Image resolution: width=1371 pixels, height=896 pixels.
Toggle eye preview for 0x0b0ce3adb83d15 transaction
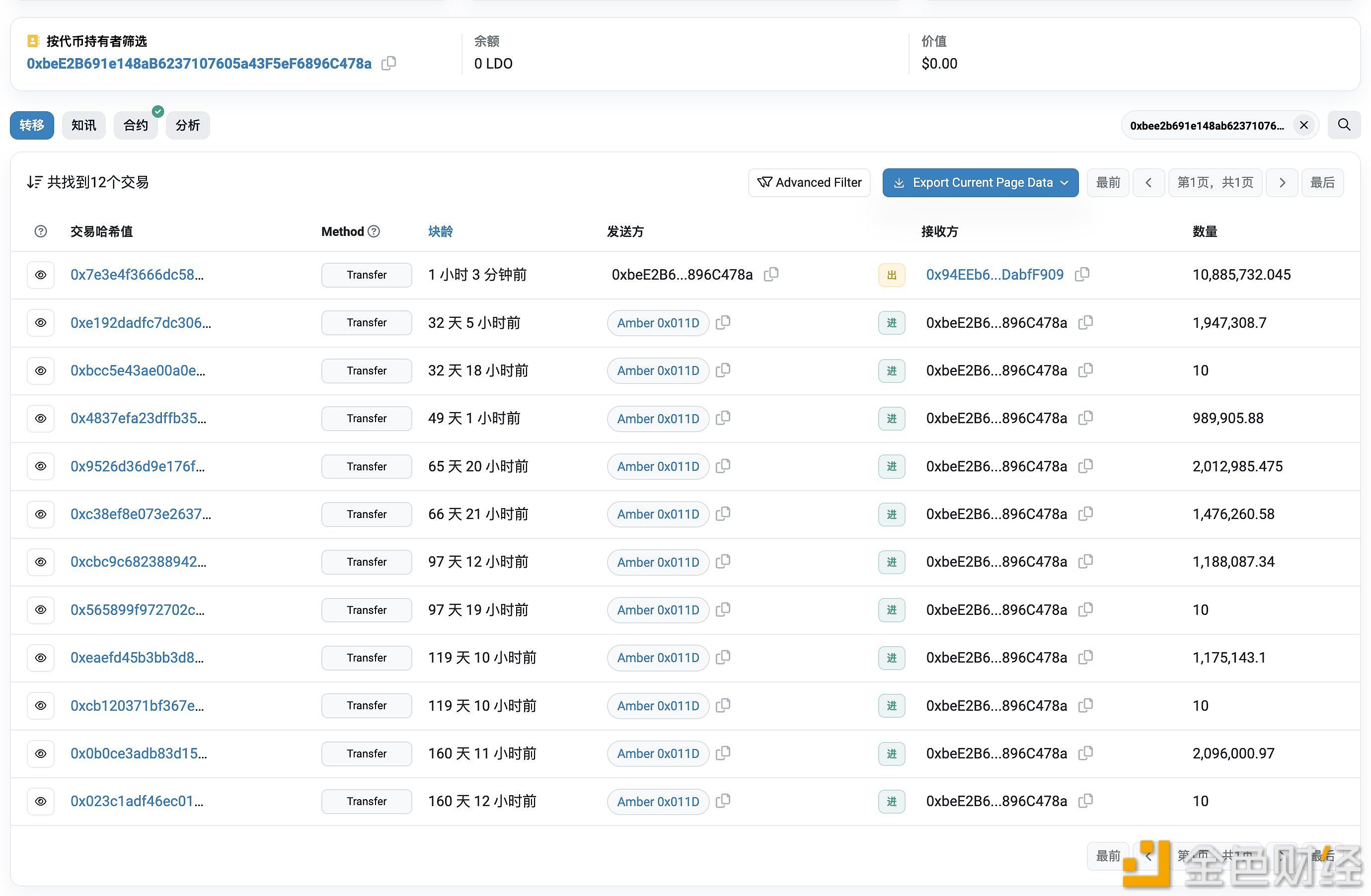click(41, 753)
